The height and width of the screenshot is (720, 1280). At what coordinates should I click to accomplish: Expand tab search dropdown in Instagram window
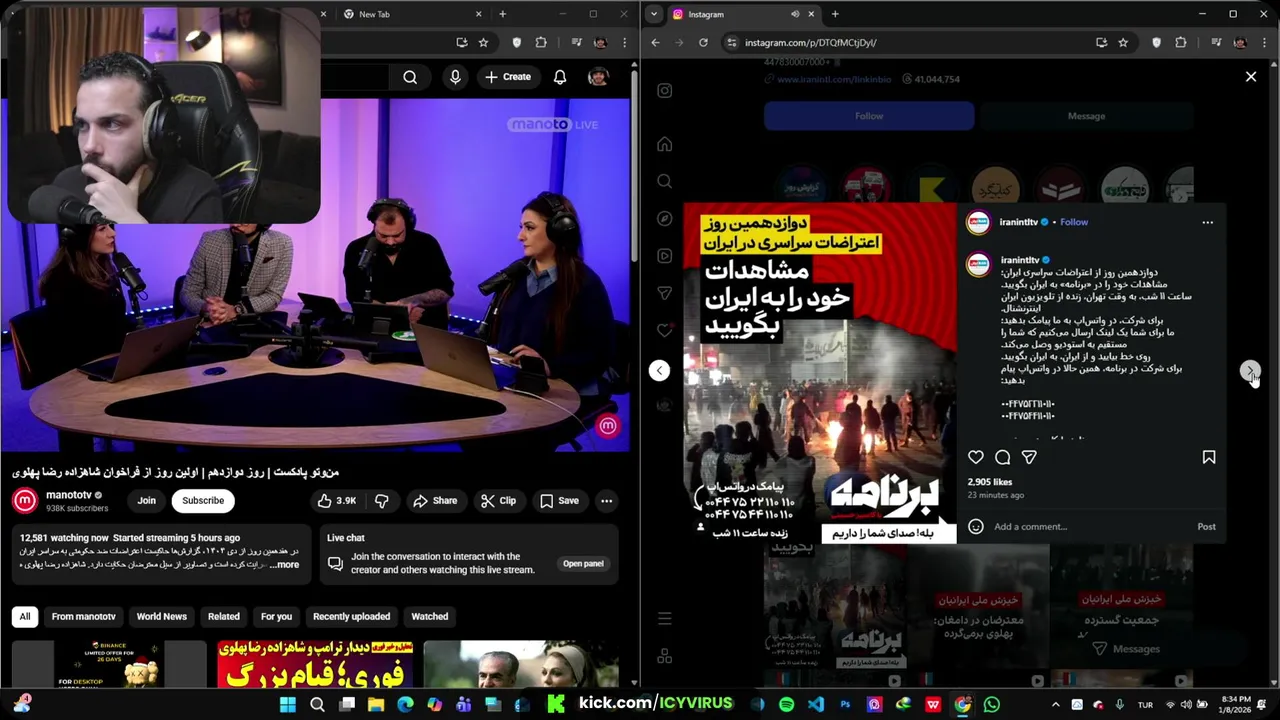(x=653, y=14)
